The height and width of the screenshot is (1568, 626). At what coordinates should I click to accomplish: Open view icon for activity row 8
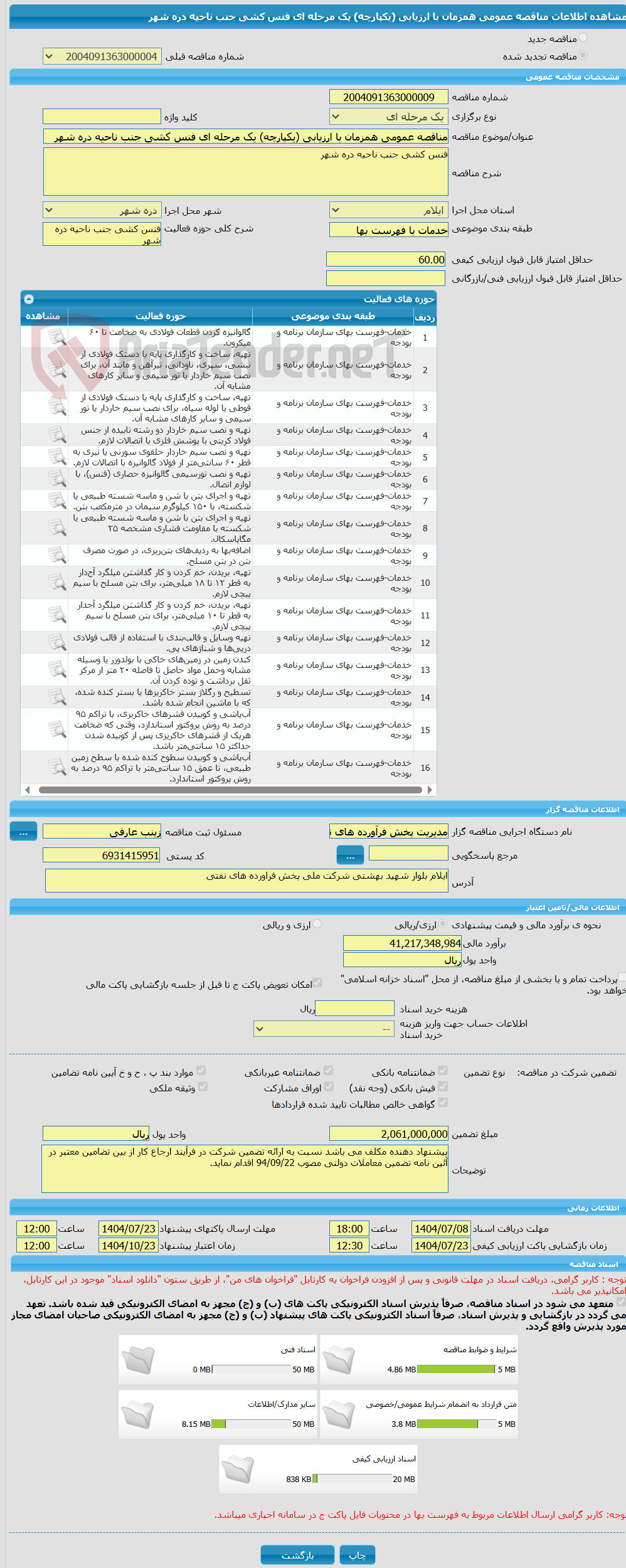pyautogui.click(x=57, y=528)
